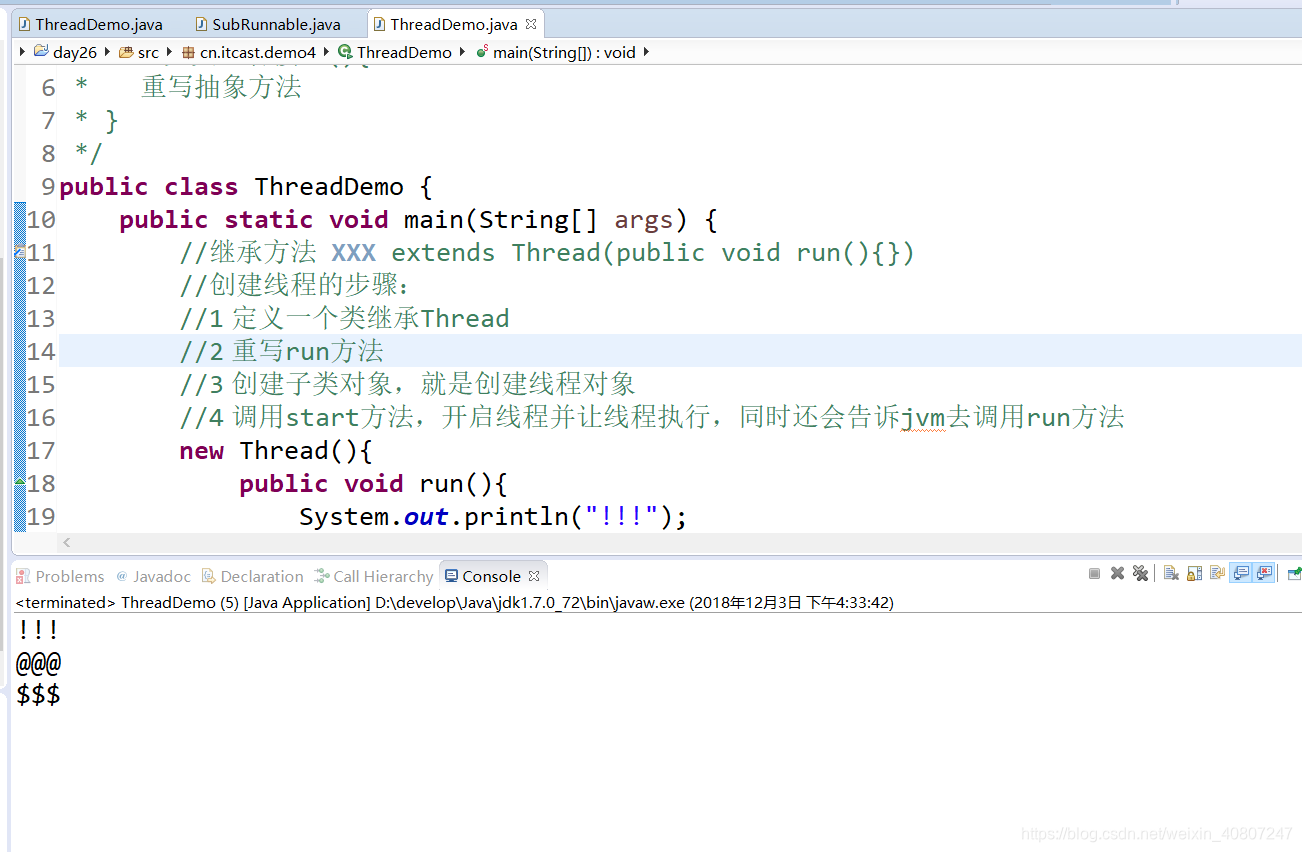Image resolution: width=1302 pixels, height=852 pixels.
Task: Expand breadcrumb arrow after main(String[]) : void
Action: (646, 52)
